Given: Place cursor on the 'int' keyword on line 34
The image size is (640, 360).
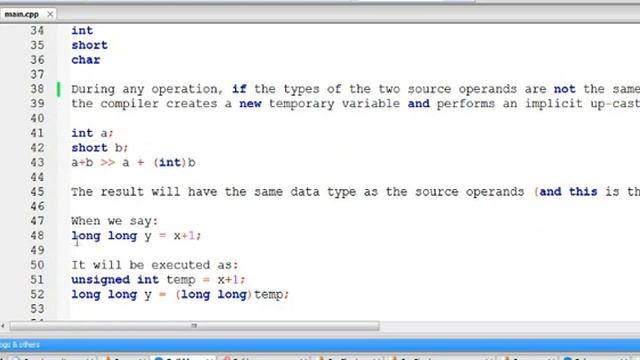Looking at the screenshot, I should coord(82,31).
